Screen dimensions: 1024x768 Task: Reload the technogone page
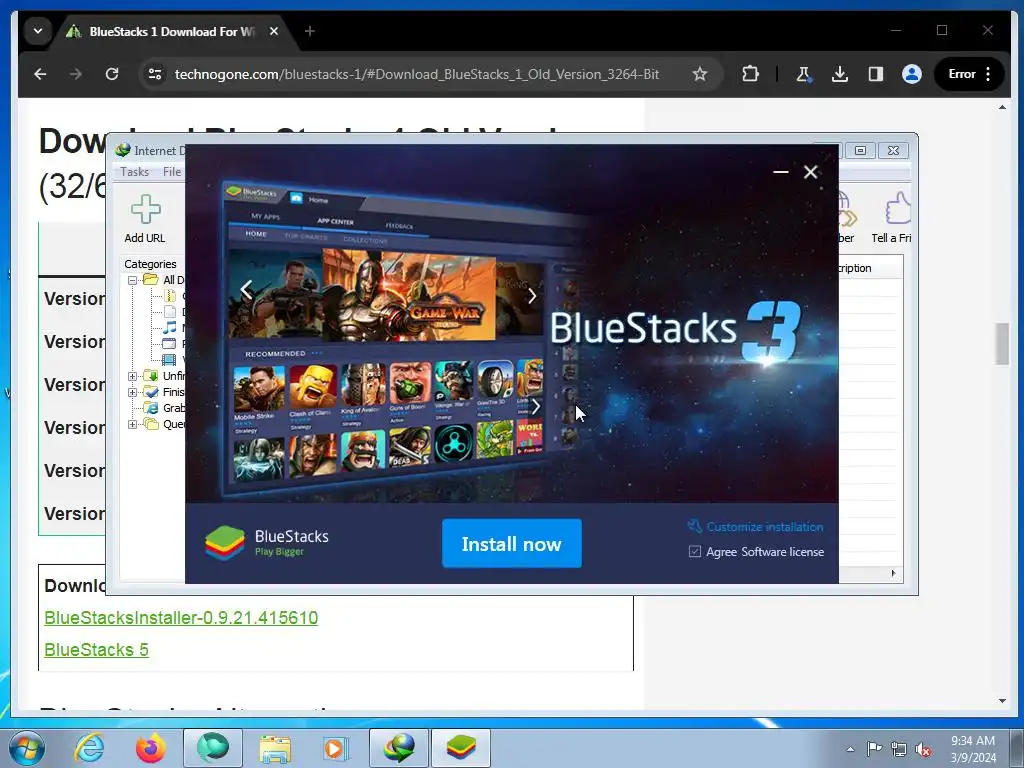(112, 74)
